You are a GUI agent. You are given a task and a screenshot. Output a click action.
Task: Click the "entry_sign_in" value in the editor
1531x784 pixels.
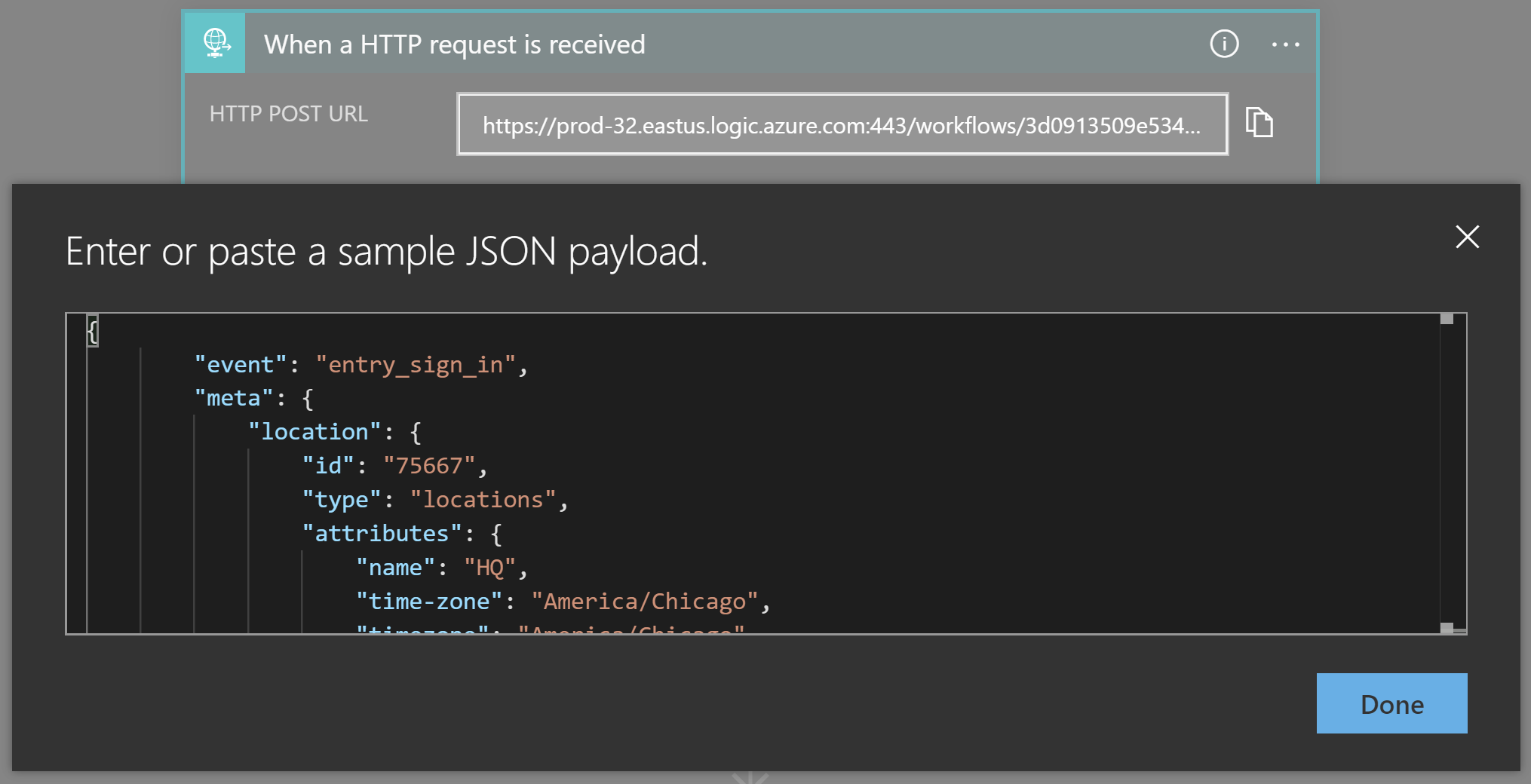click(416, 365)
